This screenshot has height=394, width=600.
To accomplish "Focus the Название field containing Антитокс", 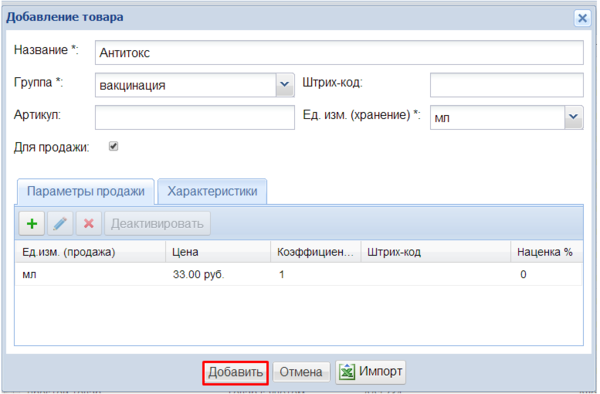I will click(339, 53).
